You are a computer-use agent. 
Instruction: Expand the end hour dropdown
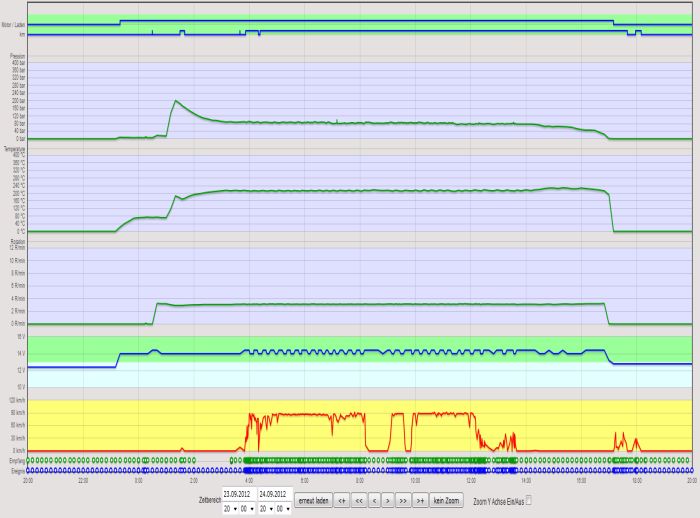265,509
